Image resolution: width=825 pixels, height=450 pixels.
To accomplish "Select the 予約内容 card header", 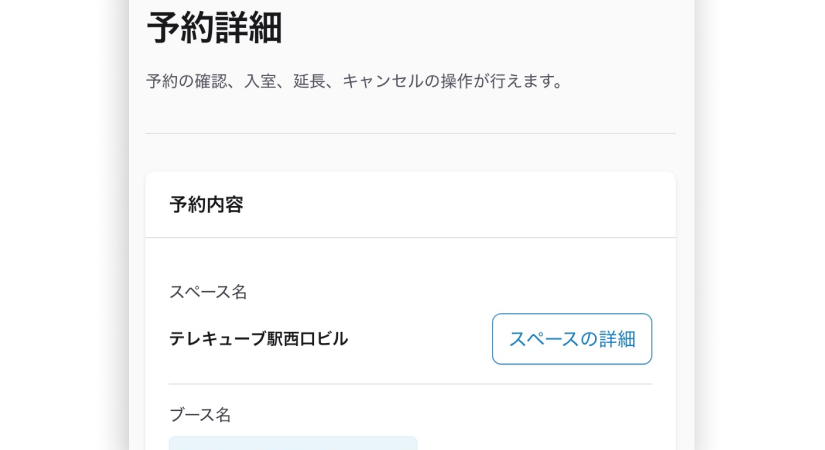I will [410, 204].
